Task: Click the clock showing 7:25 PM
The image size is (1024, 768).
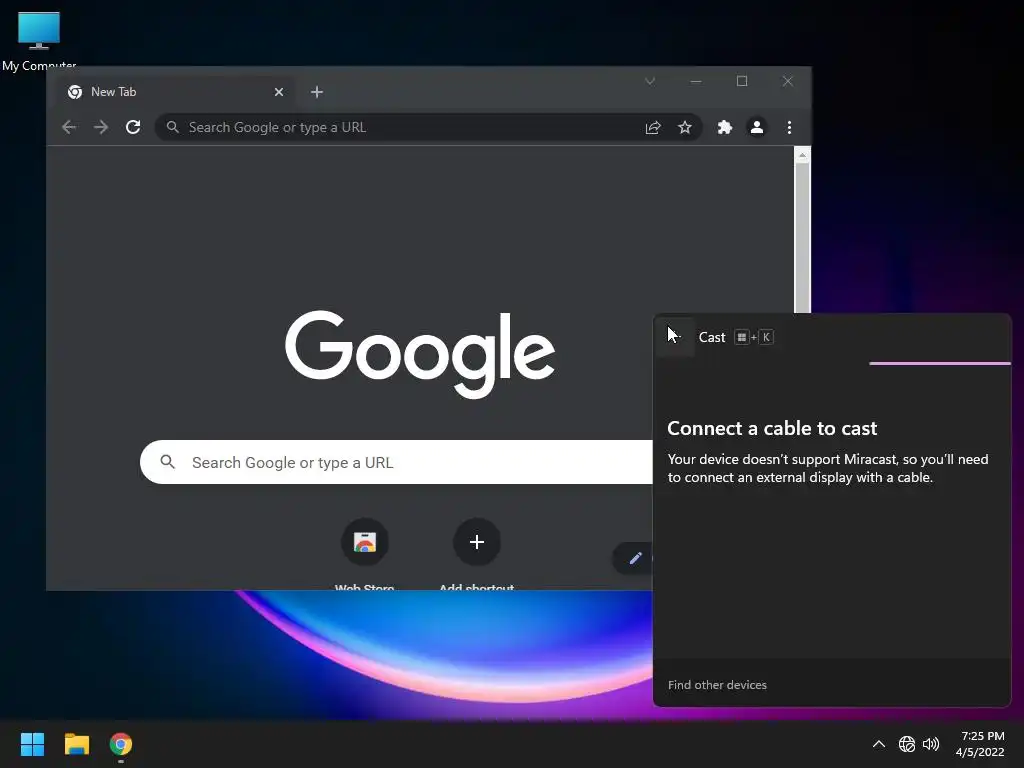Action: coord(982,737)
